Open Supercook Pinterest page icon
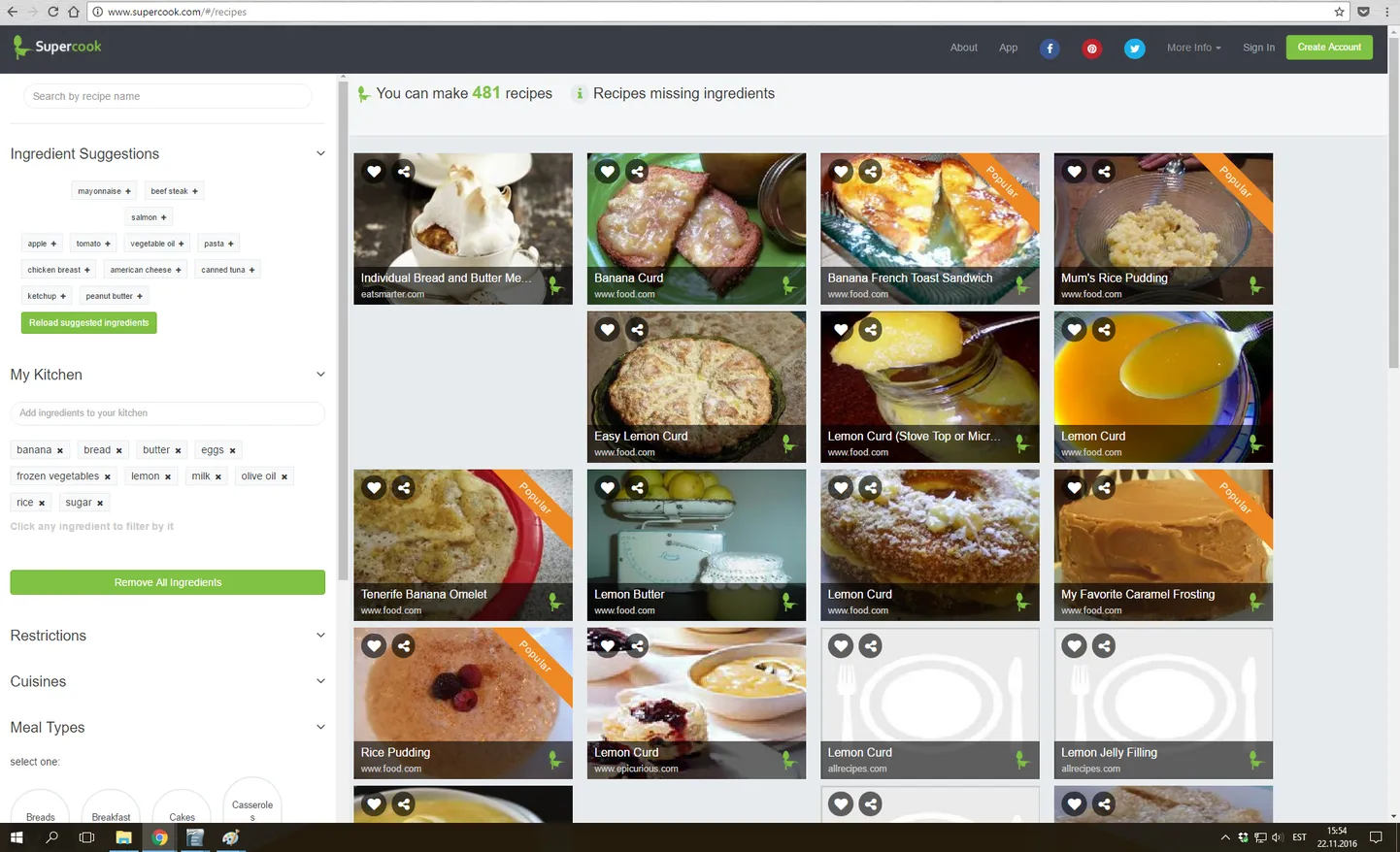1400x852 pixels. [x=1092, y=49]
